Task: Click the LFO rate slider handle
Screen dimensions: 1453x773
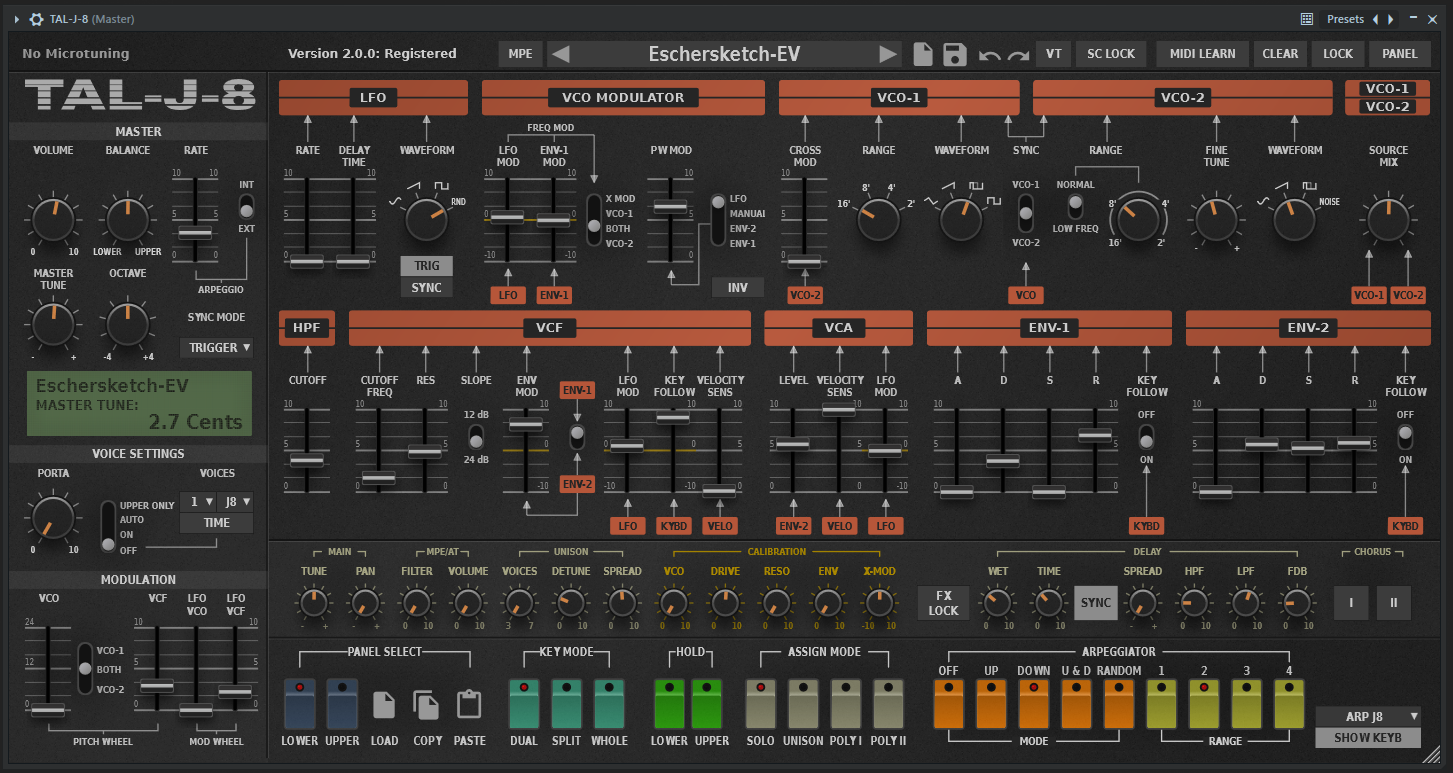Action: coord(307,261)
